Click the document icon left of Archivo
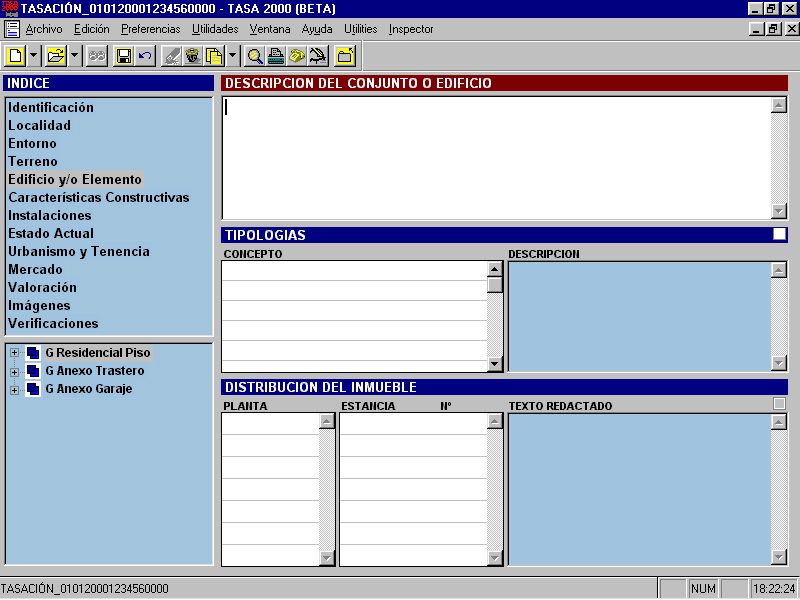This screenshot has width=800, height=600. [12, 29]
